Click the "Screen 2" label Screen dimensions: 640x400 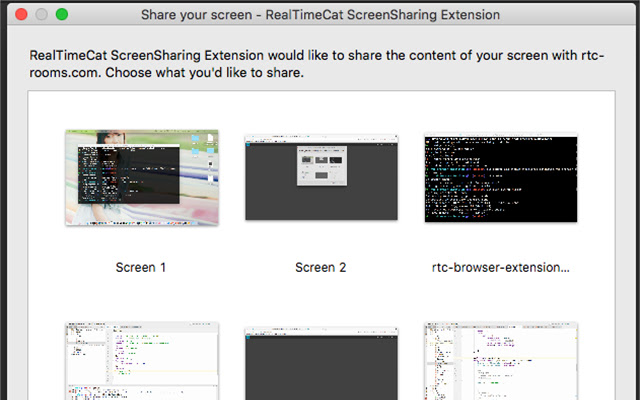(321, 267)
